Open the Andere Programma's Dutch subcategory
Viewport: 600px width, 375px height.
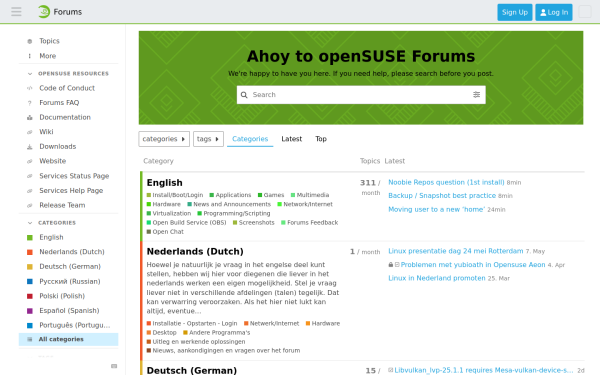(x=217, y=333)
